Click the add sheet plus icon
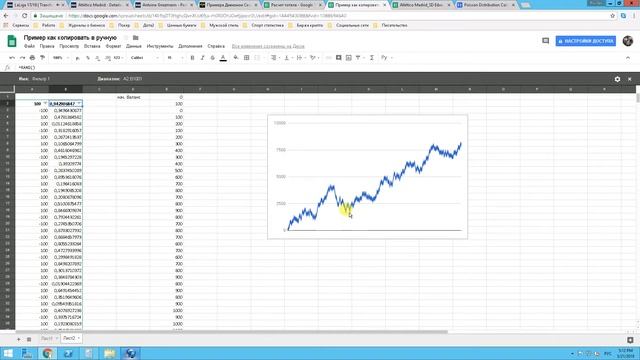This screenshot has height=360, width=640. [x=18, y=339]
